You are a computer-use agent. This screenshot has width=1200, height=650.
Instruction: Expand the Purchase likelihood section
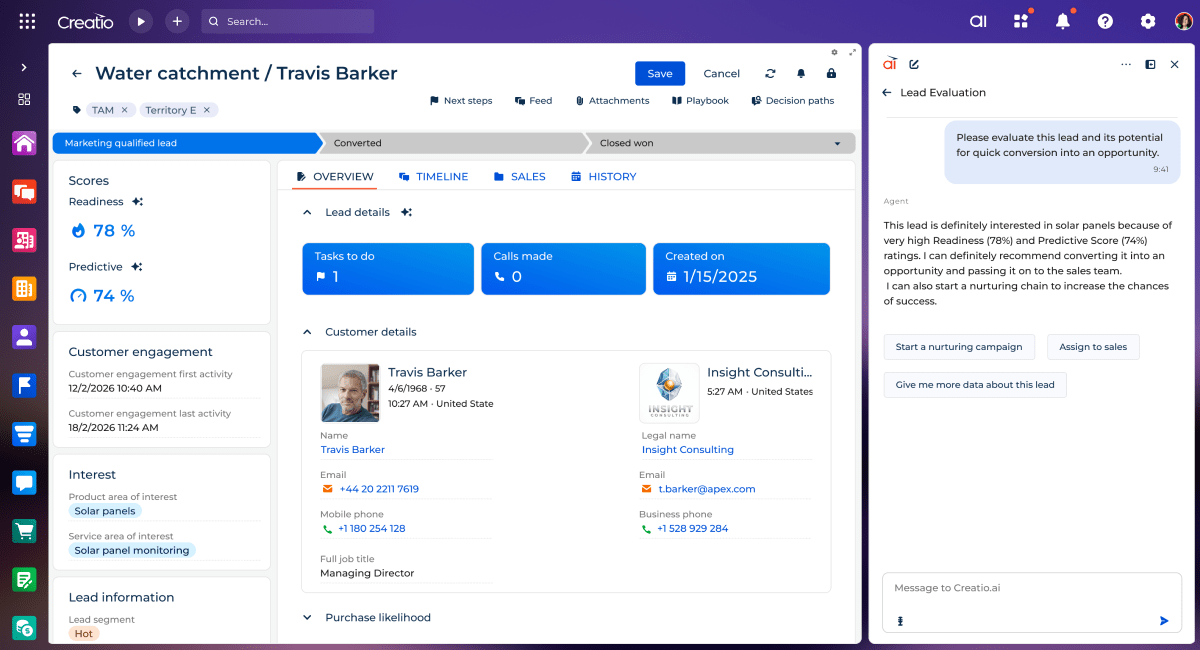click(x=307, y=618)
